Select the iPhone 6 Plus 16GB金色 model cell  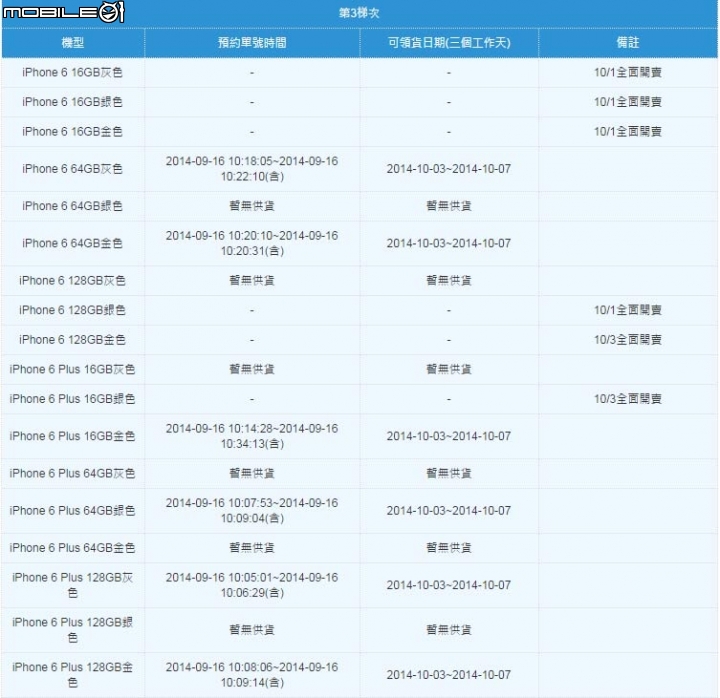click(x=73, y=436)
